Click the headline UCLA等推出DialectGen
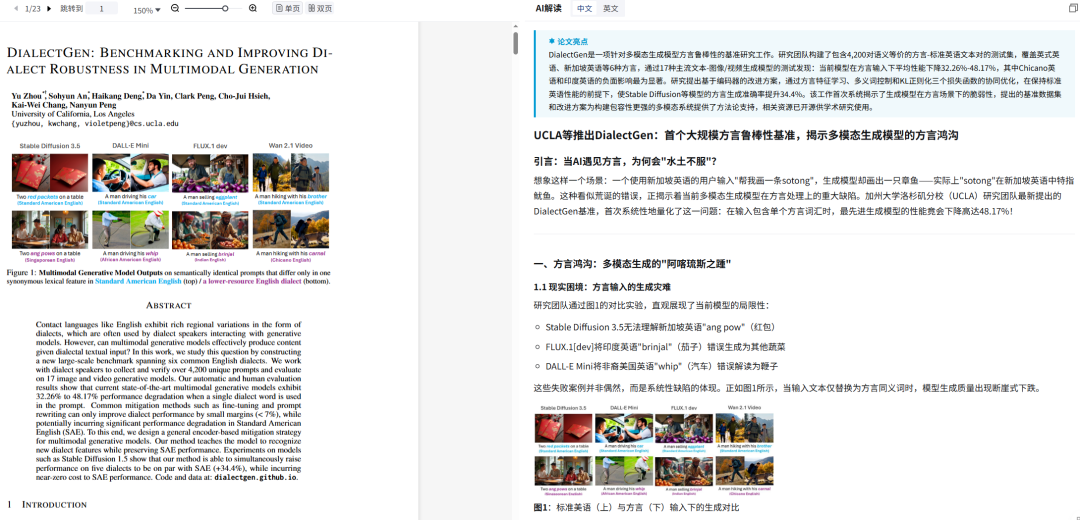This screenshot has width=1080, height=520. point(745,136)
